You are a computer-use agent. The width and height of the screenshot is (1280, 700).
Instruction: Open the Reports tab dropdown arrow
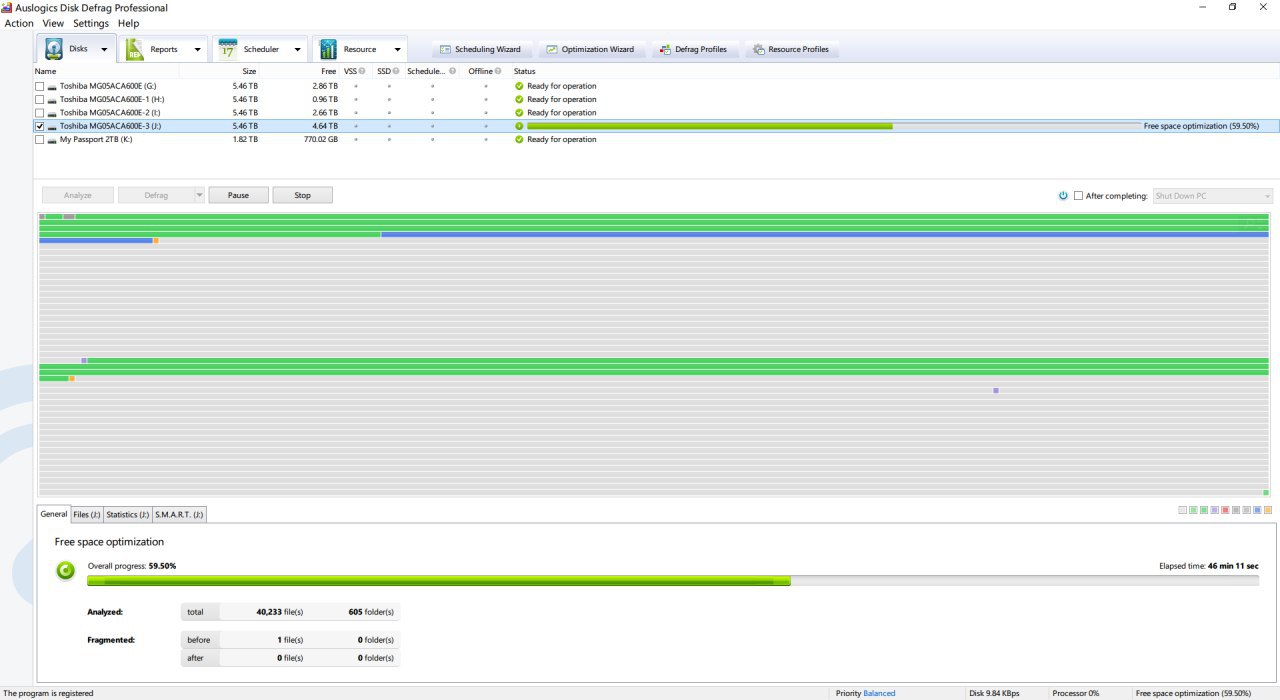[196, 49]
